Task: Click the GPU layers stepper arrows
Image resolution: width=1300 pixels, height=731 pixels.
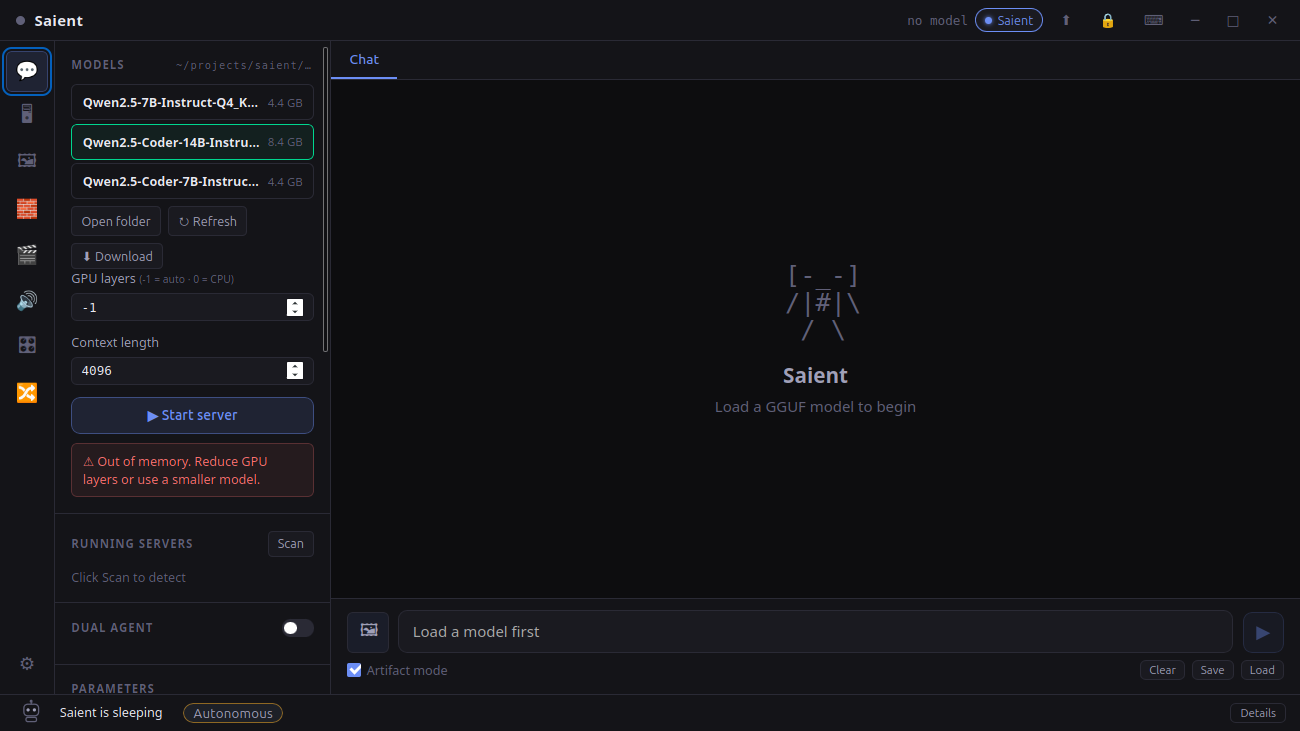Action: click(295, 307)
